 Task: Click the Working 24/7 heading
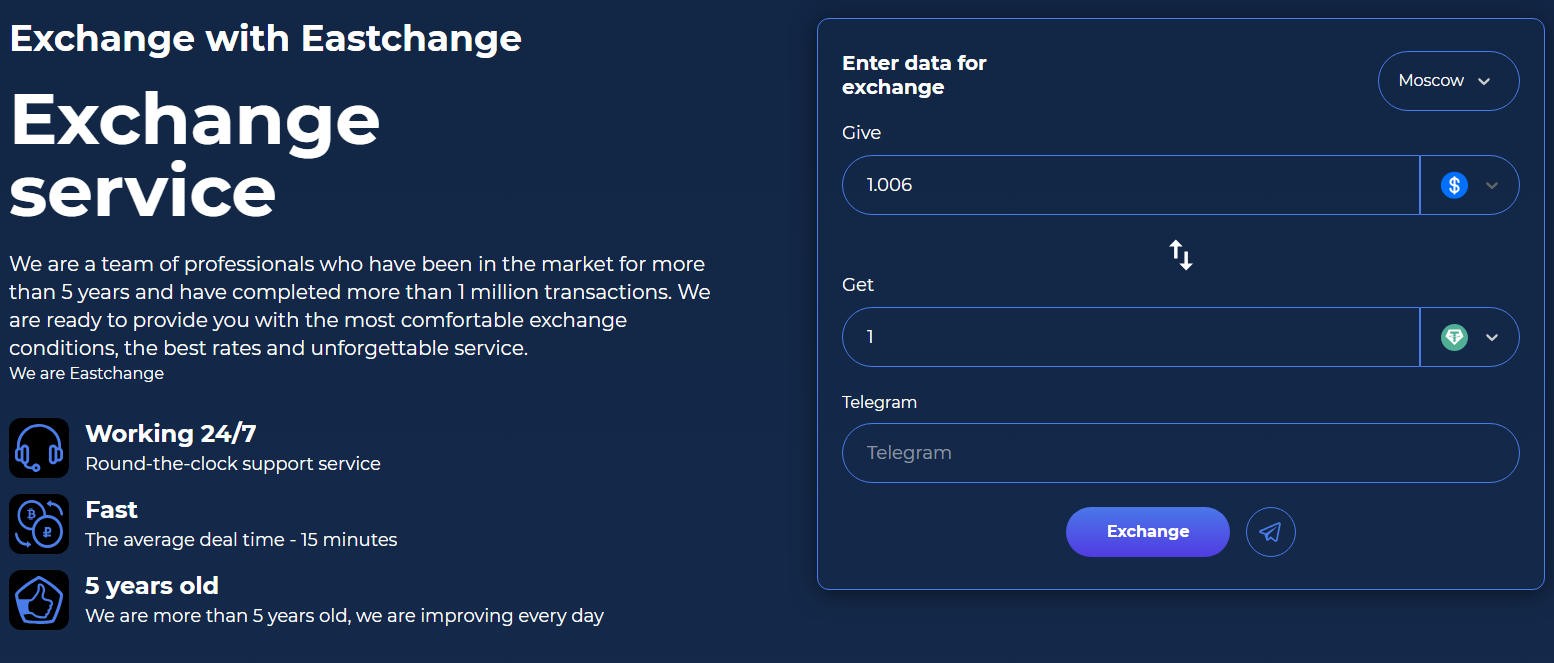[171, 434]
